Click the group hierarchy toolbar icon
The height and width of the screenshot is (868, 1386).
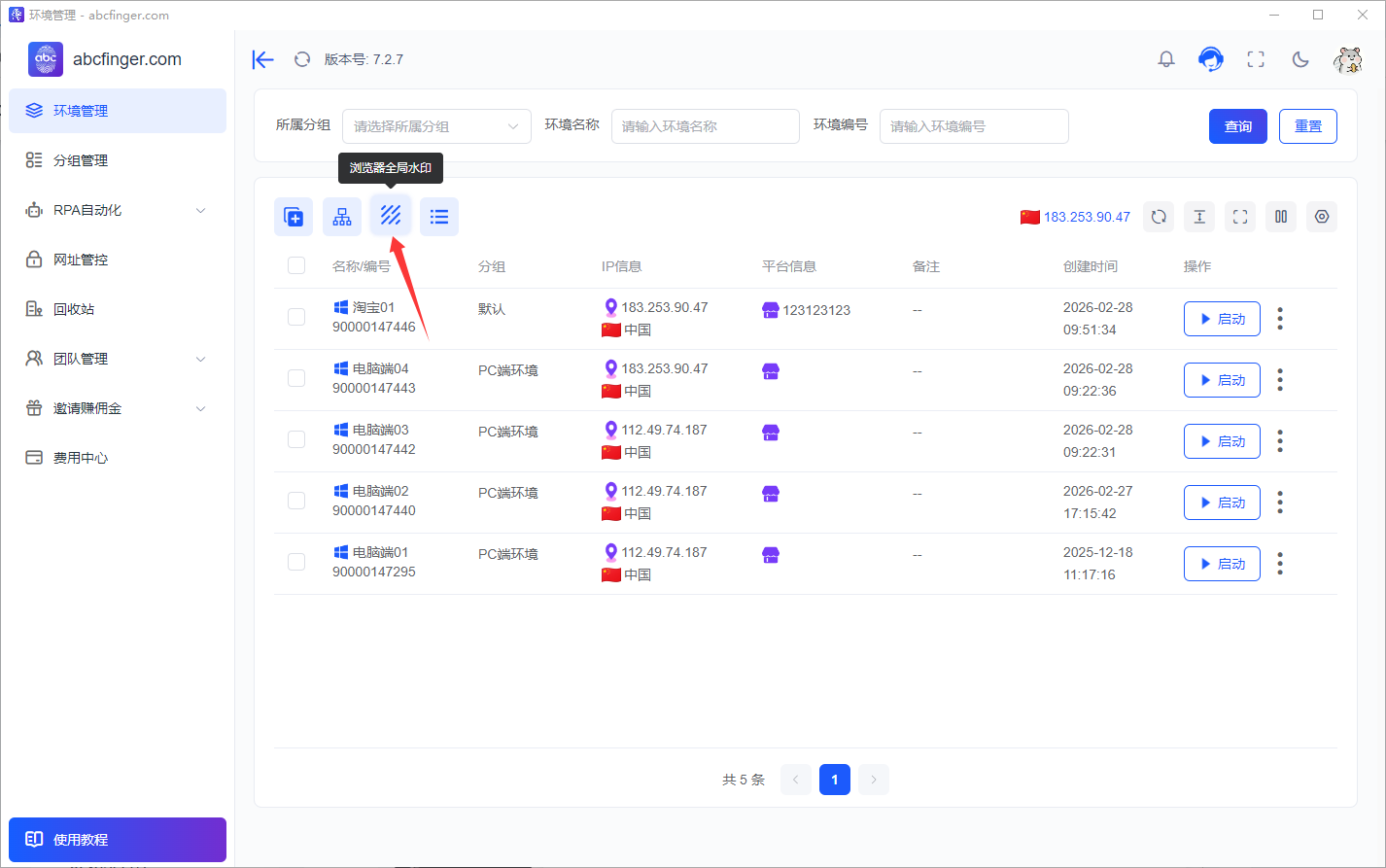[342, 216]
